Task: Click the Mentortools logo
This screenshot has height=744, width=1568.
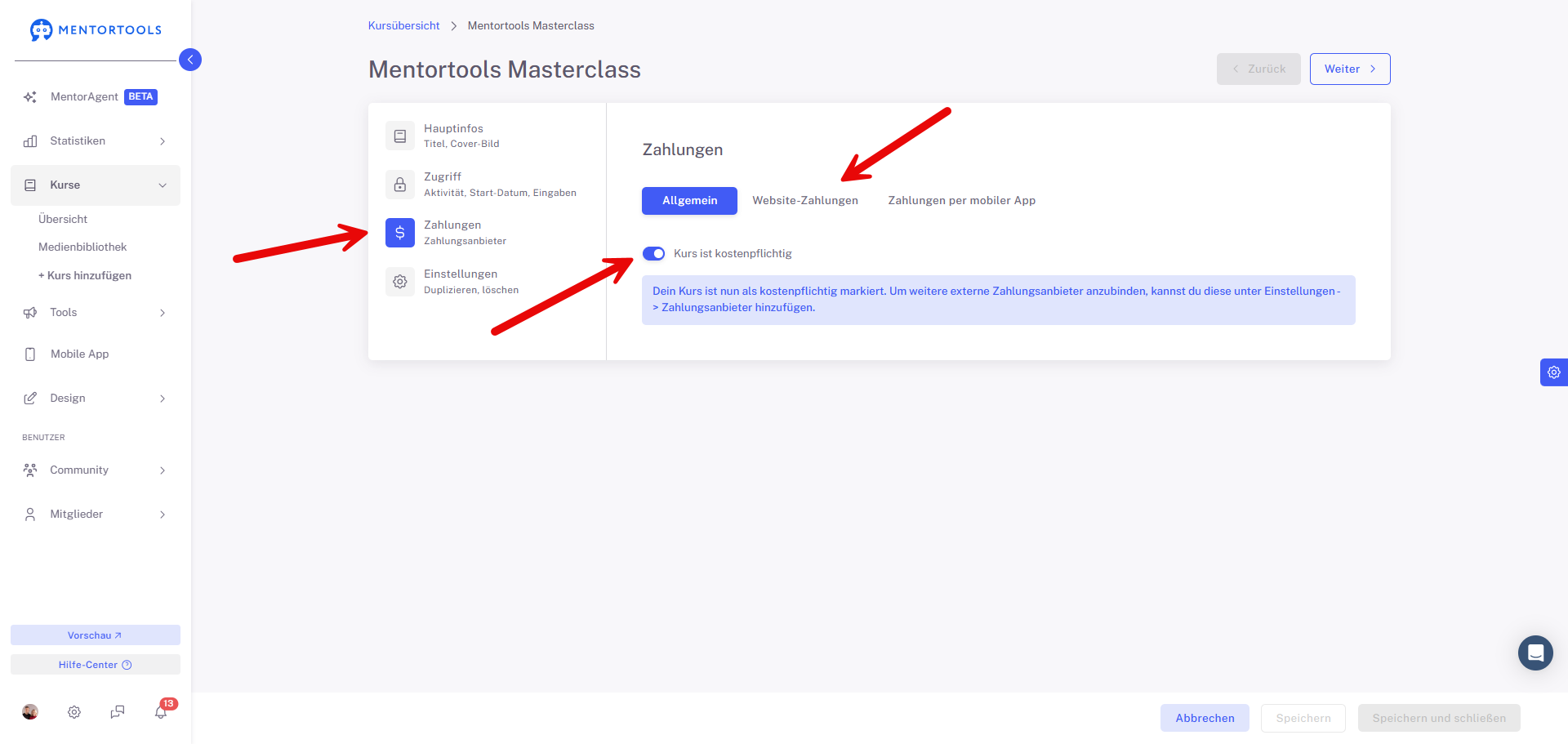Action: coord(96,30)
